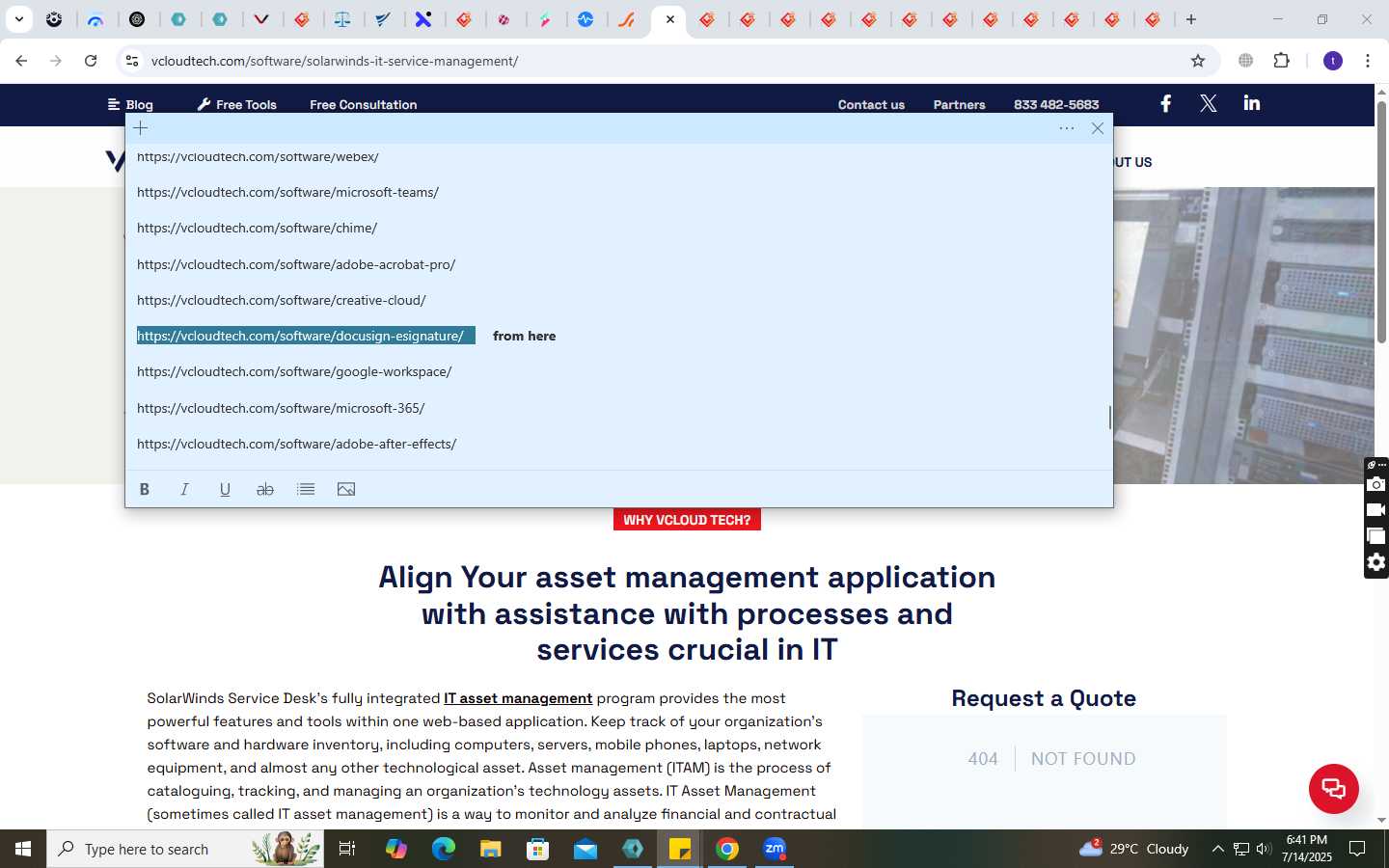
Task: Switch to the blue pulse-icon browser tab
Action: (x=586, y=19)
